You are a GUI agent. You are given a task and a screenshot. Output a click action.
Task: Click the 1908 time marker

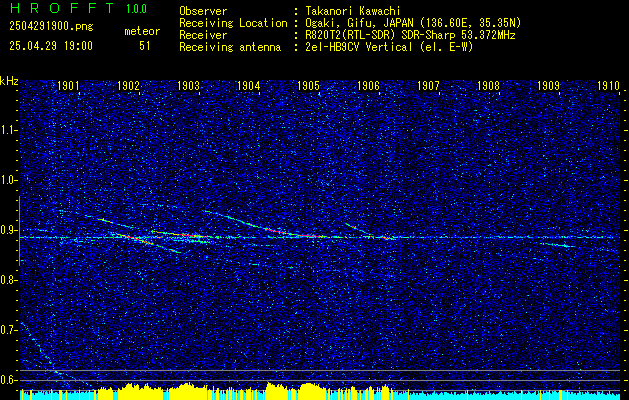(488, 86)
